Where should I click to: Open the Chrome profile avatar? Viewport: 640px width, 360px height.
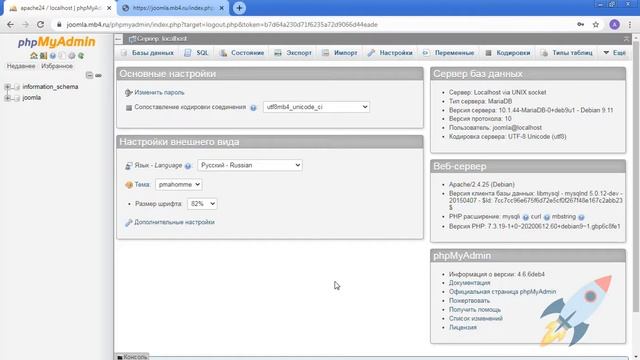coord(614,24)
